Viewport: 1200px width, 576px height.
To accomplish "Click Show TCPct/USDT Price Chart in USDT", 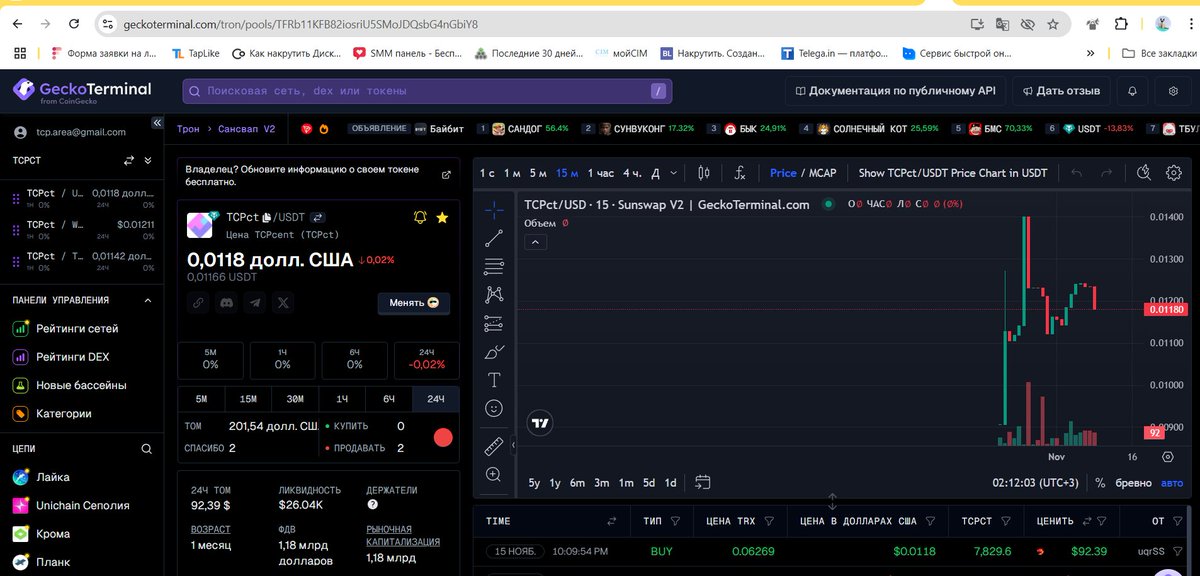I will pos(952,173).
